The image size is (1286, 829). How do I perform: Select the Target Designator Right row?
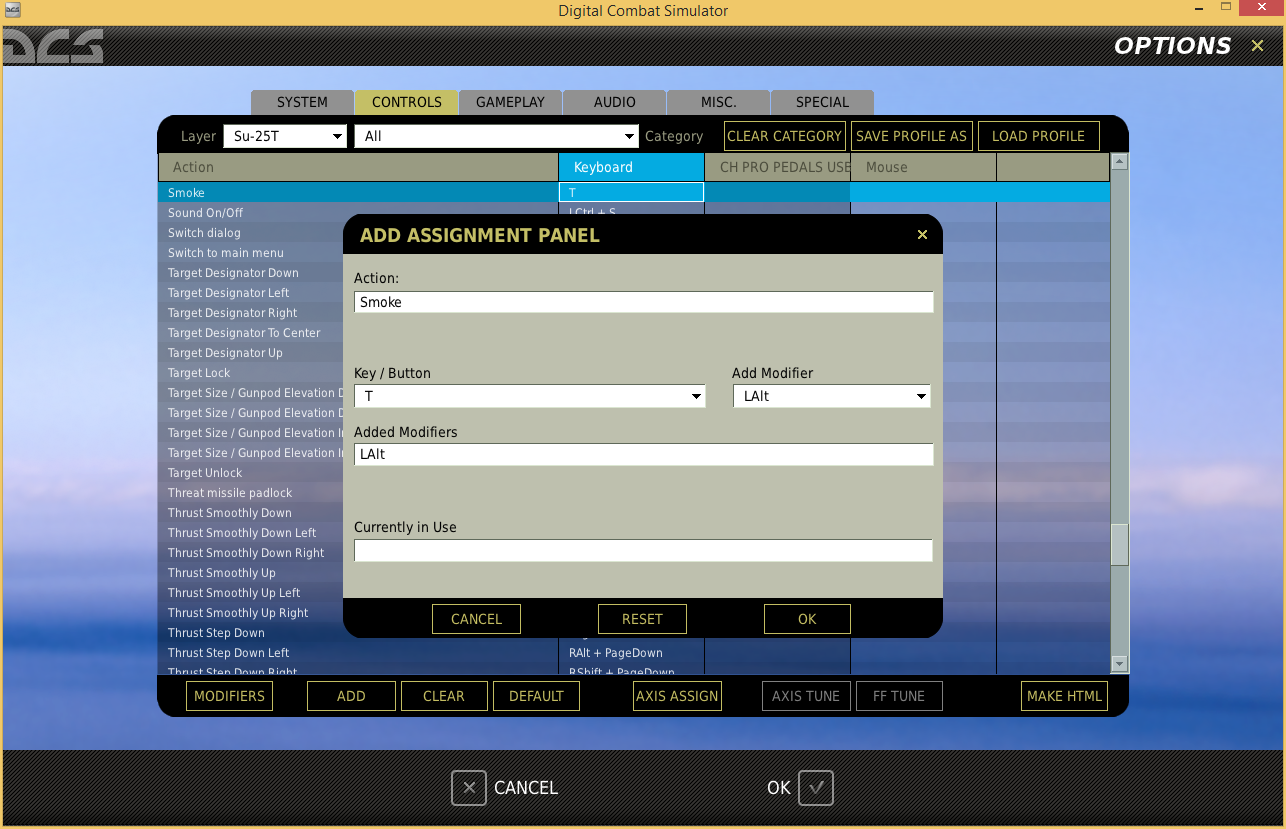[250, 313]
